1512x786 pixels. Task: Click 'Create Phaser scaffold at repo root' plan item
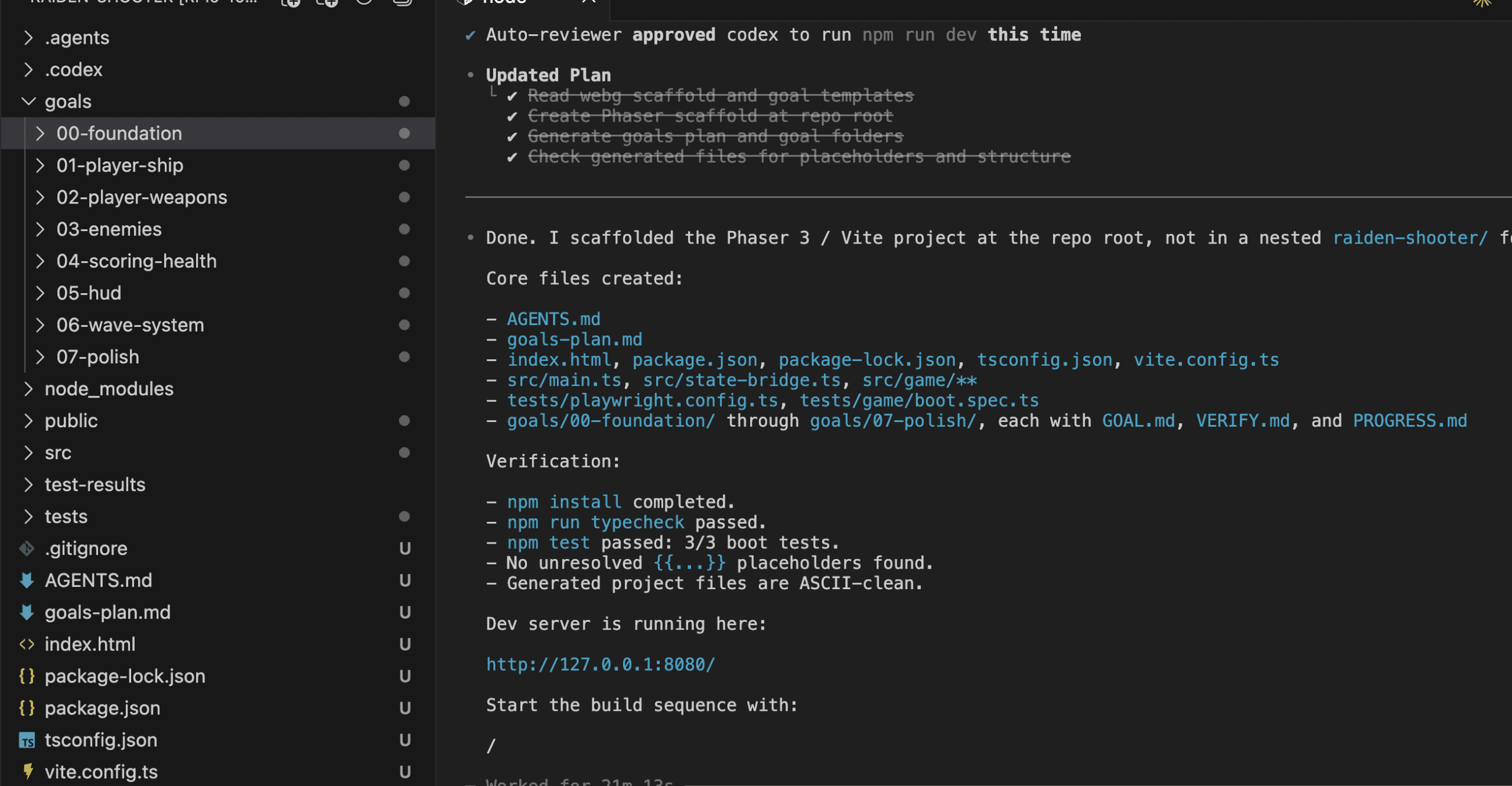(711, 116)
